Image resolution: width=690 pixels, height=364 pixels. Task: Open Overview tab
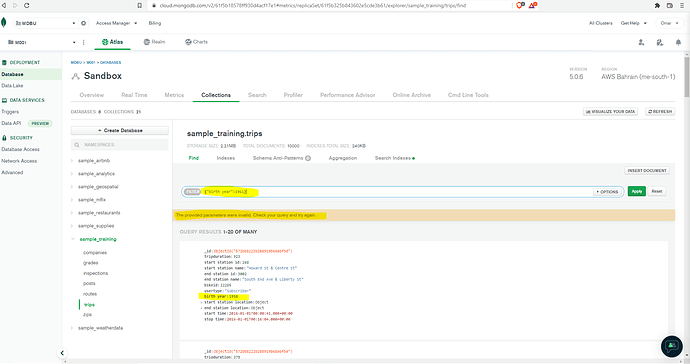92,95
